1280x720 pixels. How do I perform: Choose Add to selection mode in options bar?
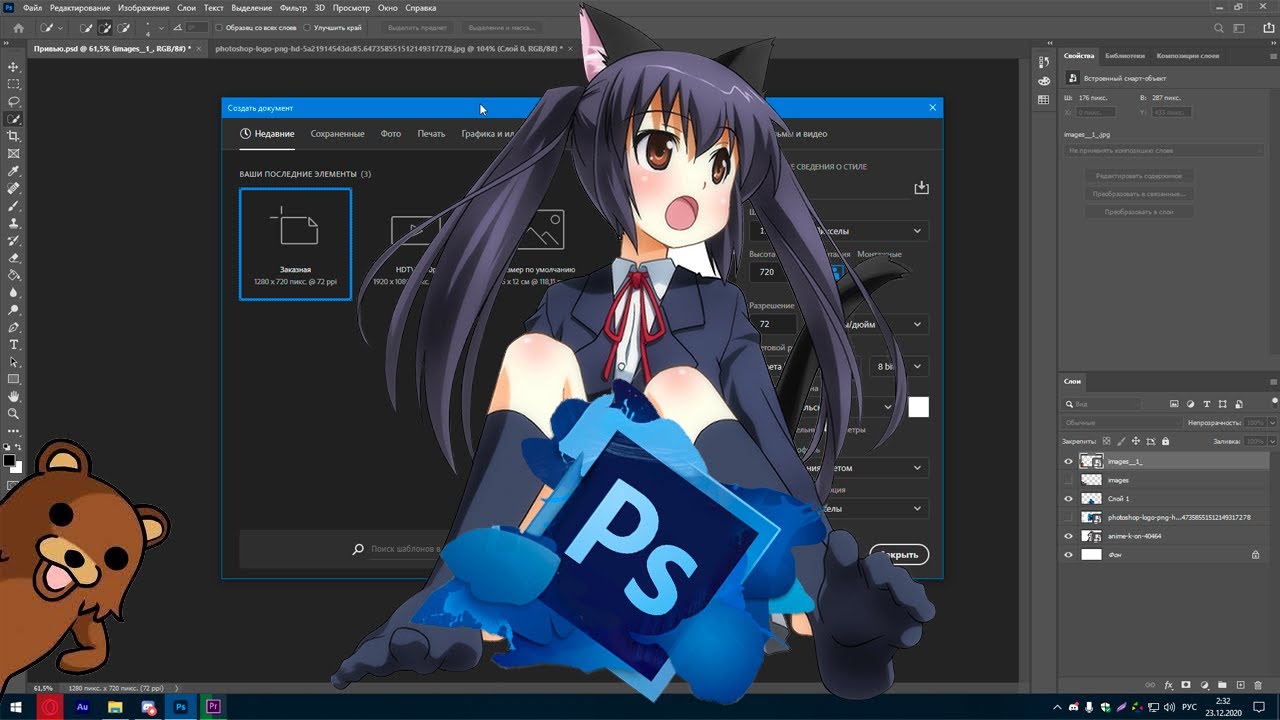pyautogui.click(x=105, y=28)
